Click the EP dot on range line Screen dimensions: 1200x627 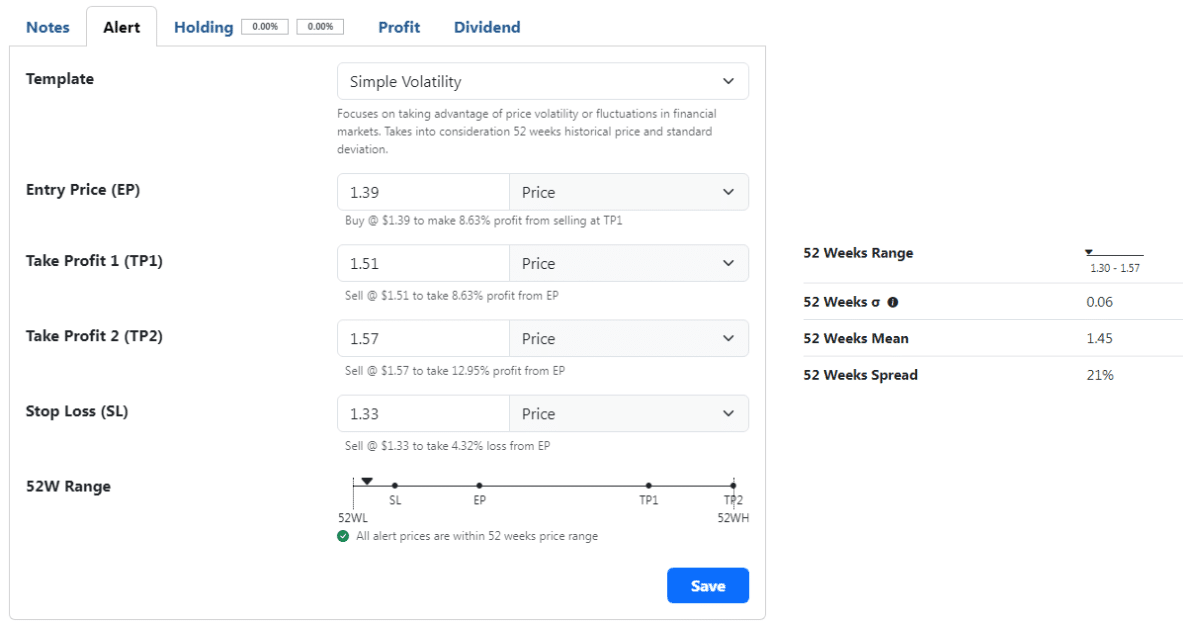coord(479,486)
